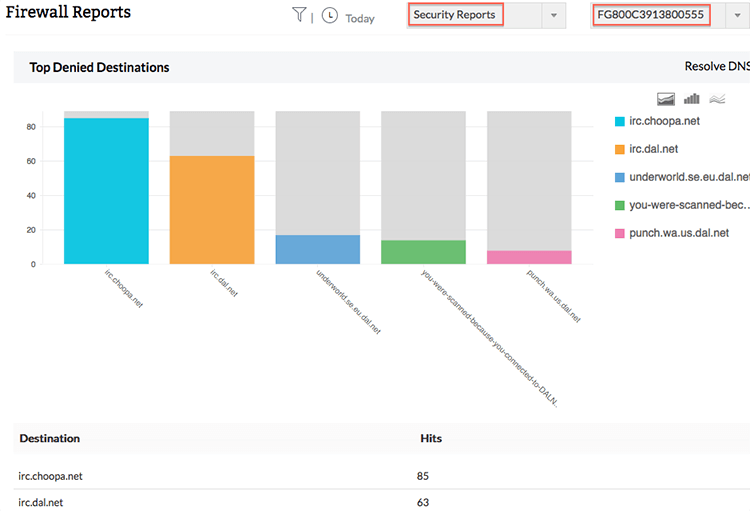Toggle punch.wa.us.dal.net legend series

[679, 233]
